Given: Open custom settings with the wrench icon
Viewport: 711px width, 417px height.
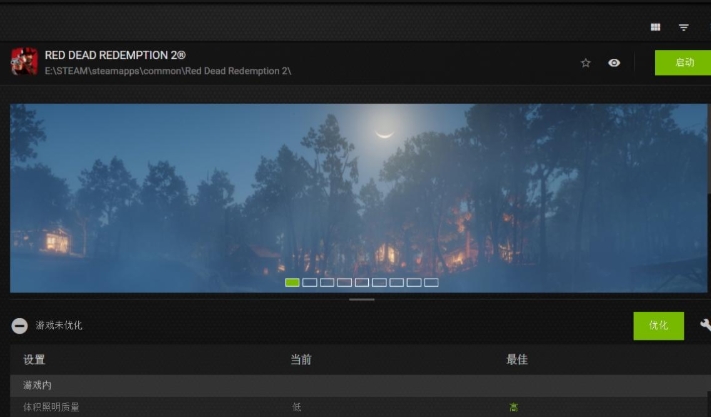Looking at the screenshot, I should (x=704, y=325).
